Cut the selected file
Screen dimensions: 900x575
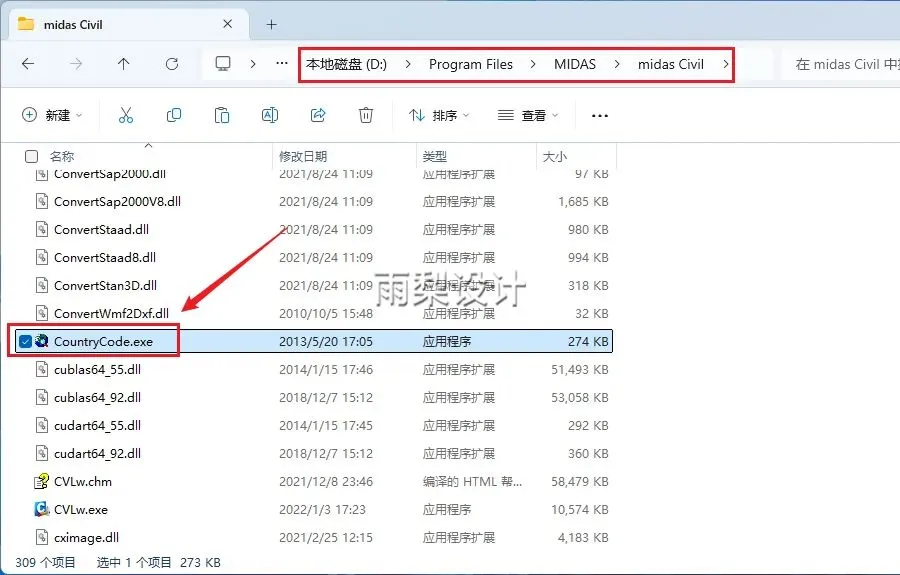point(126,115)
